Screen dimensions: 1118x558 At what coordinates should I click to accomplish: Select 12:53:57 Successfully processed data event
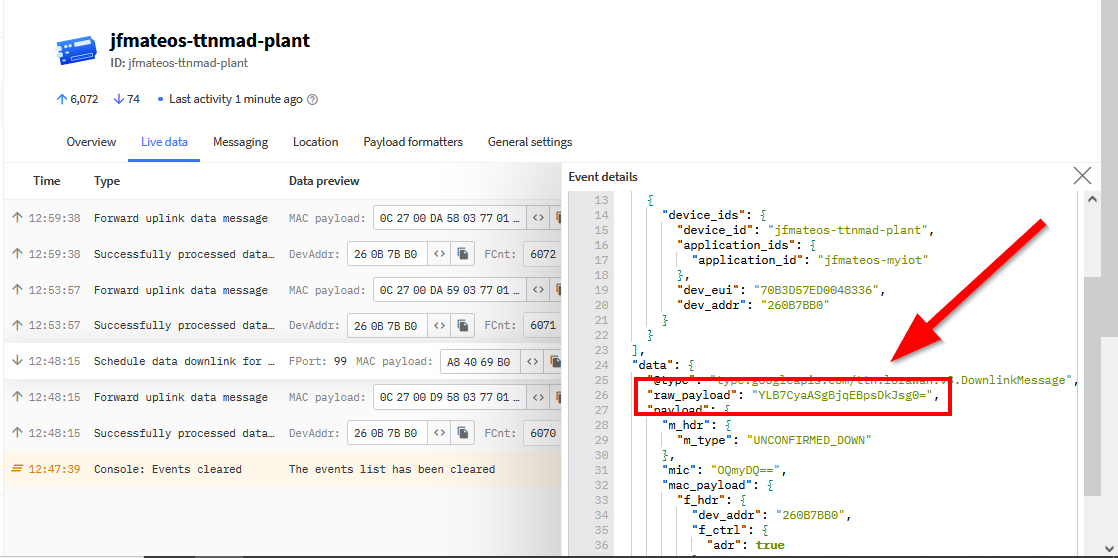[282, 326]
